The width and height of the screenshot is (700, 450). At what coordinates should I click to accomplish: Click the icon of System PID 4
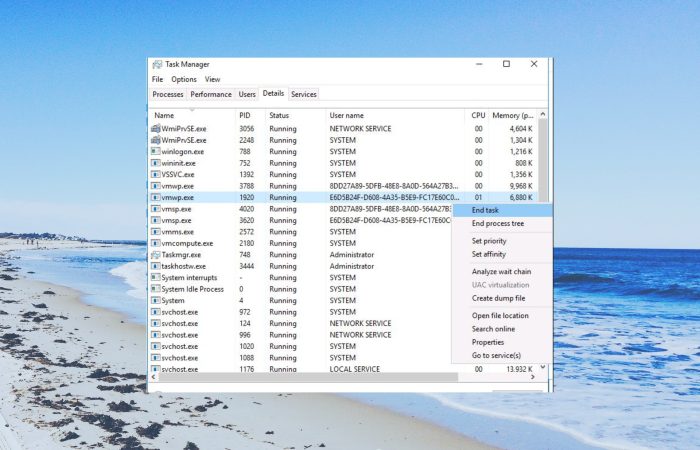pyautogui.click(x=155, y=300)
